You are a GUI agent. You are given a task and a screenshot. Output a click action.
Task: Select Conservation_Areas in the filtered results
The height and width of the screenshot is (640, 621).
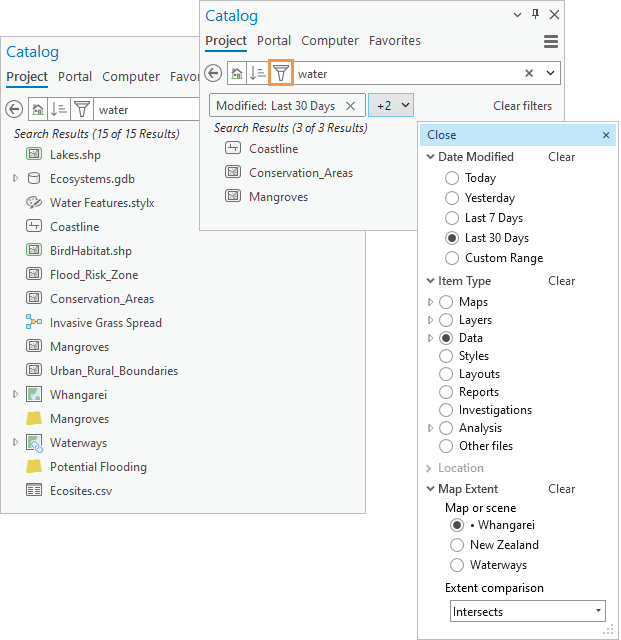click(300, 173)
